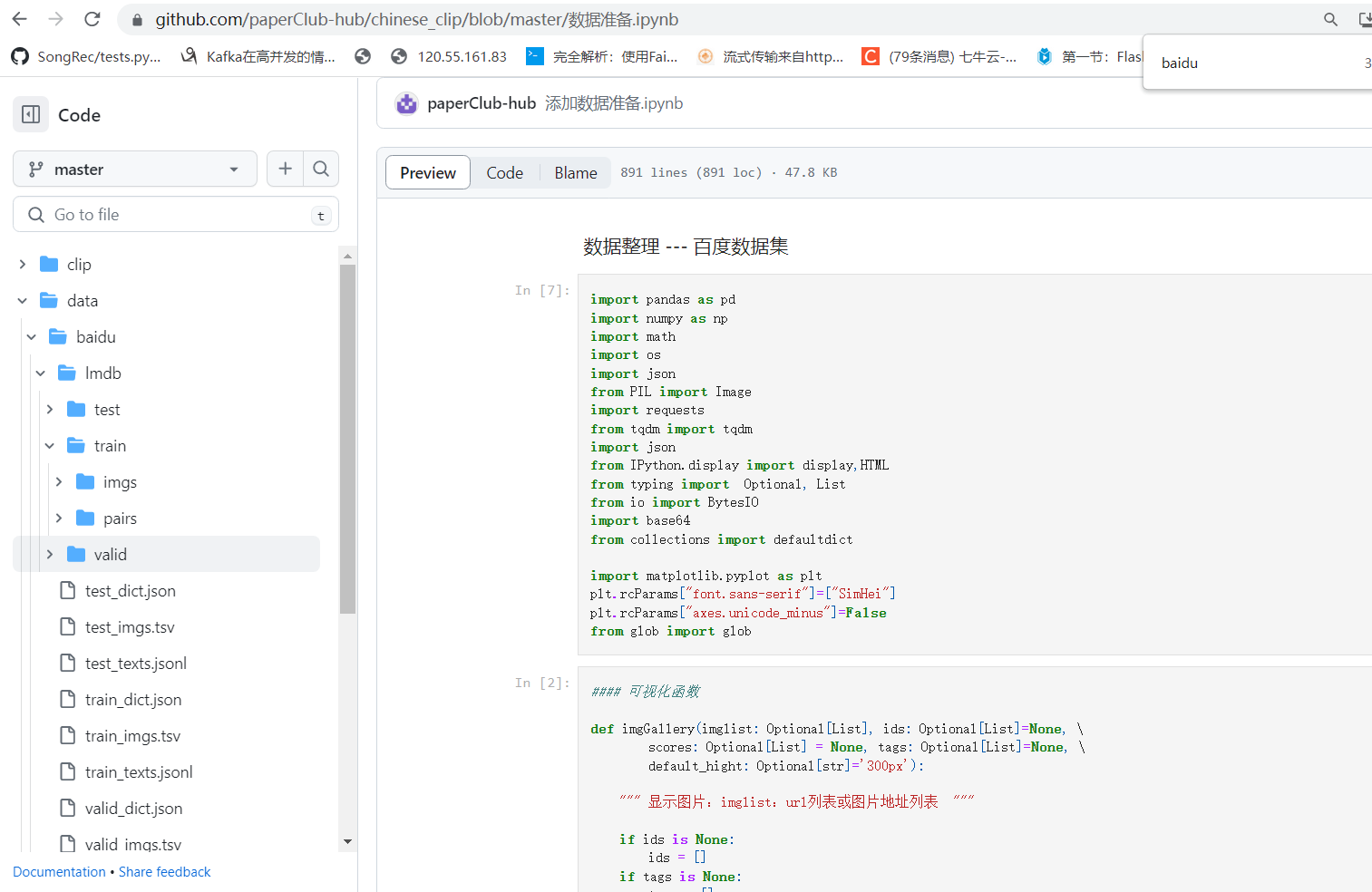Collapse the data folder chevron
This screenshot has width=1372, height=892.
[22, 300]
